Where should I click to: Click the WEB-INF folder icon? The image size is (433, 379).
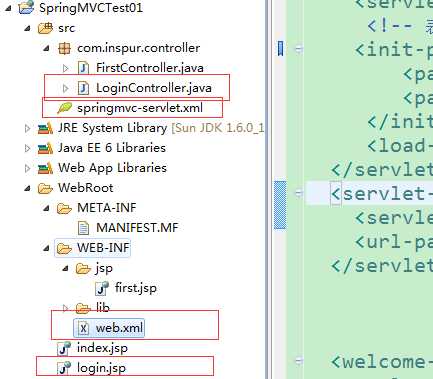click(x=64, y=248)
